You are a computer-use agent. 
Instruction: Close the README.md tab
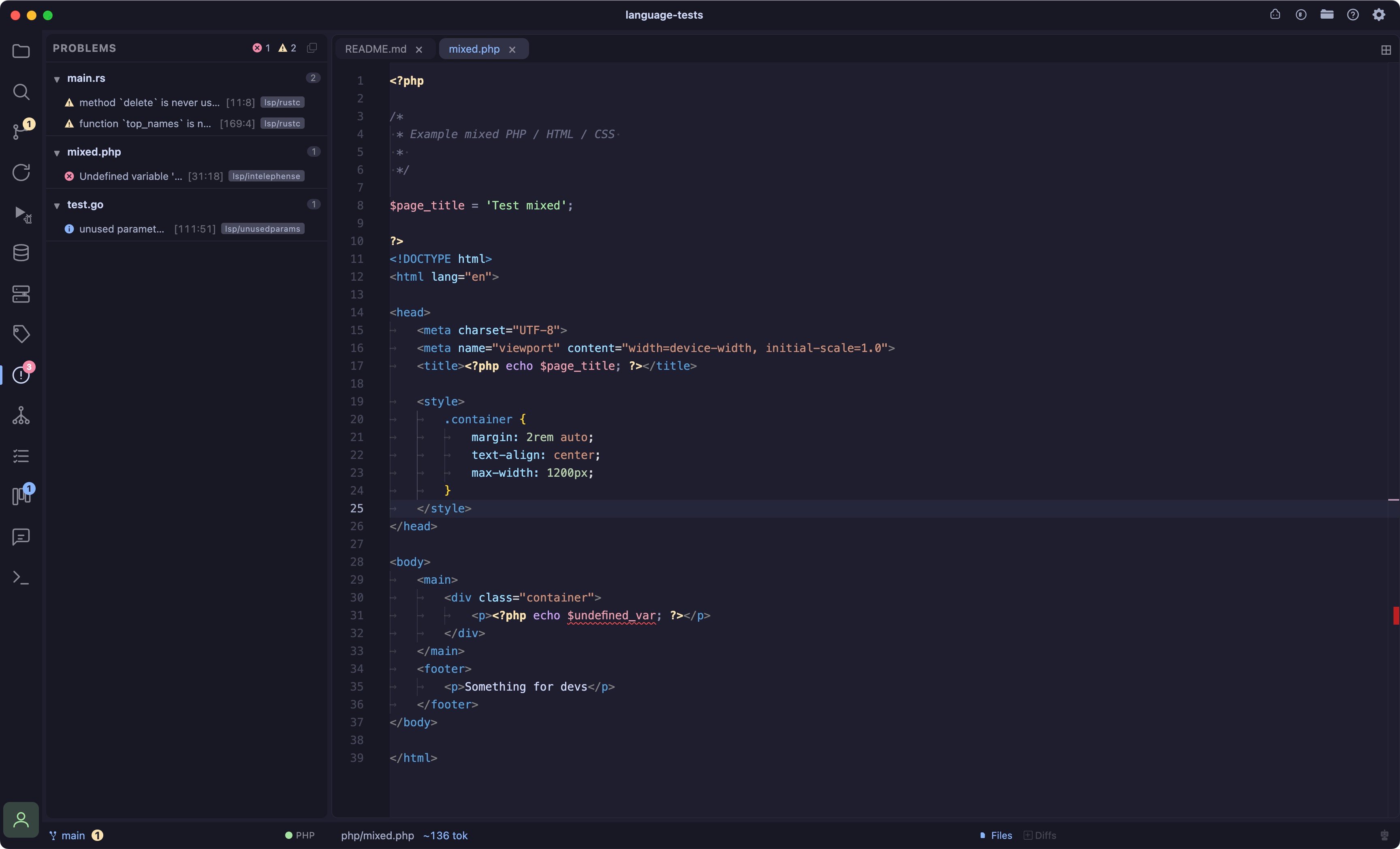point(419,49)
